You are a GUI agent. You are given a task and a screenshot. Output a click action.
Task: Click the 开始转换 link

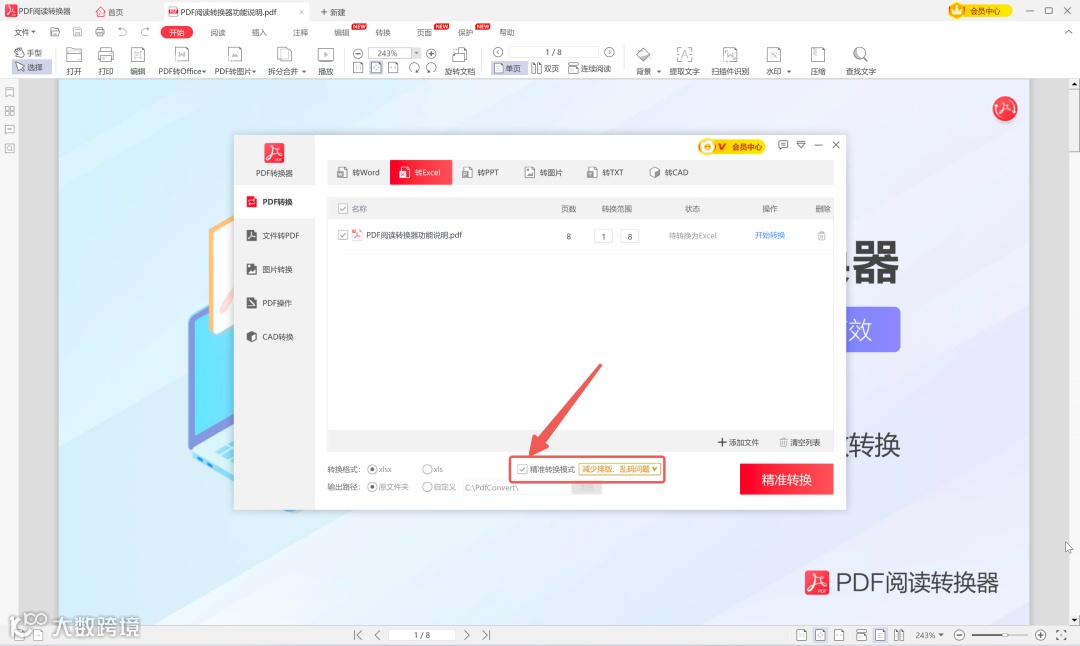pyautogui.click(x=769, y=235)
